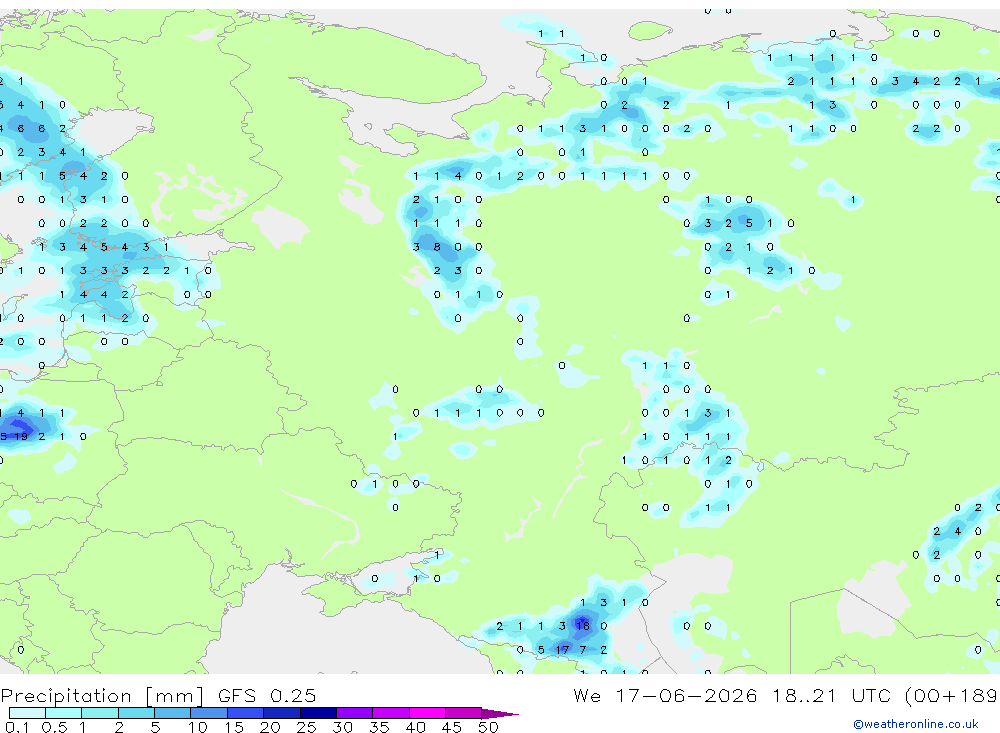Screen dimensions: 1000x733
Task: Click the legend scale label '0.1'
Action: [17, 727]
